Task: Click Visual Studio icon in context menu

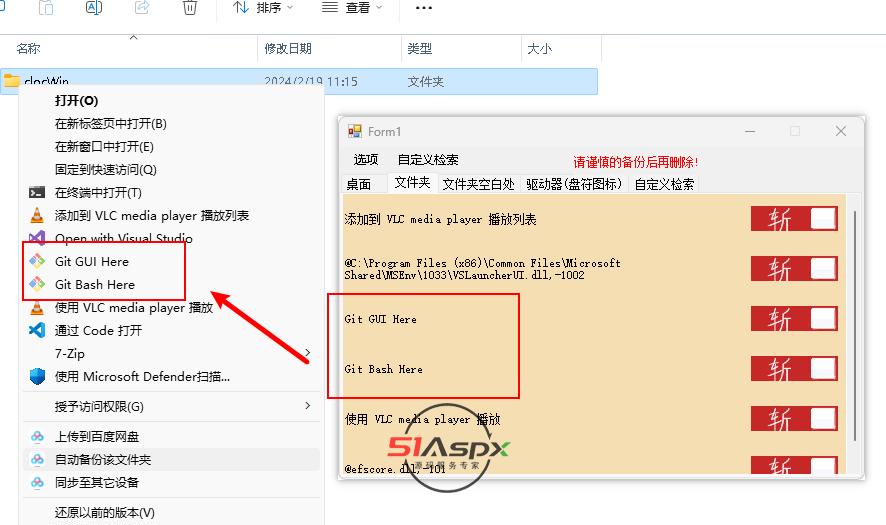Action: 37,238
